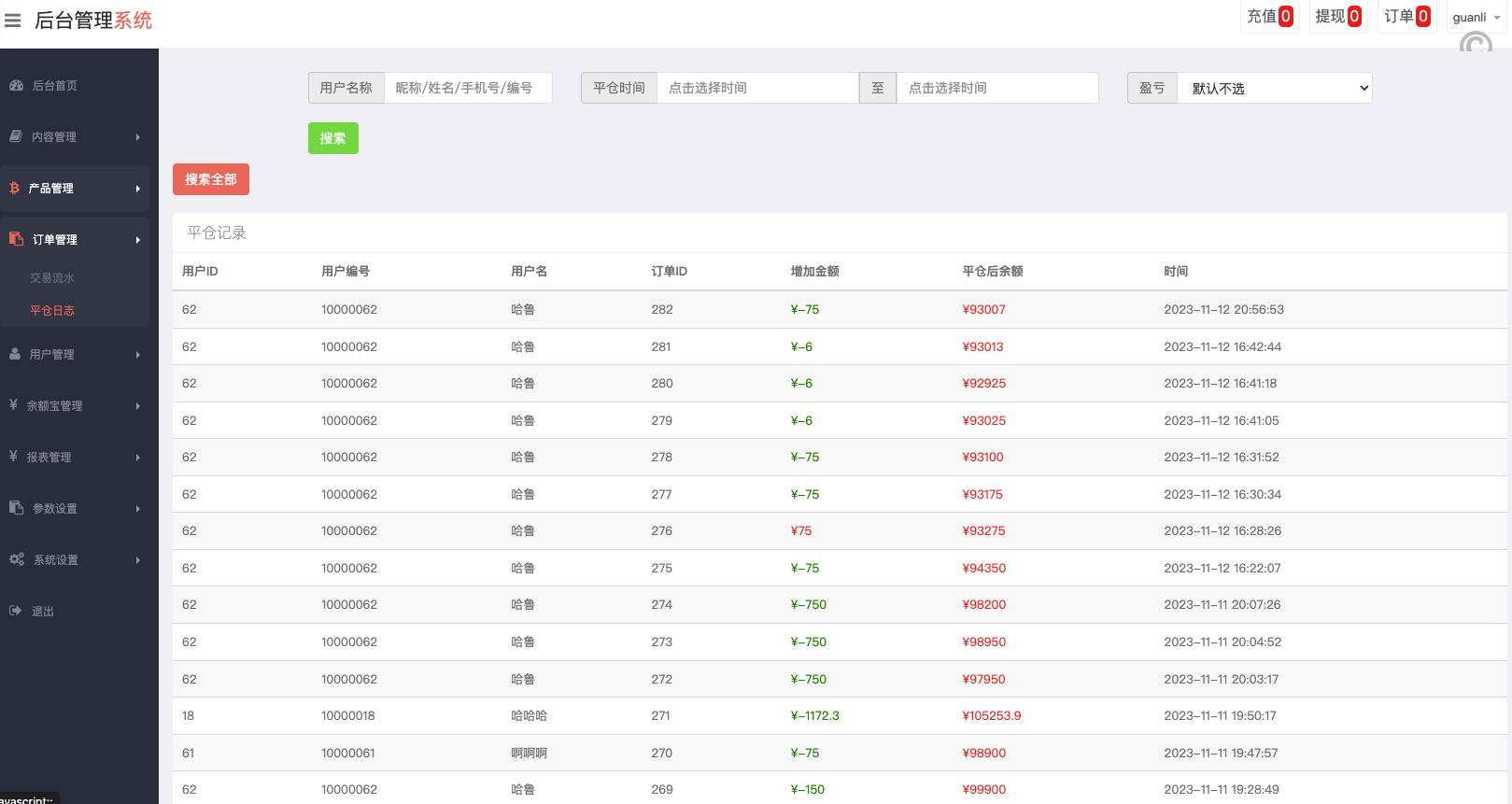This screenshot has height=804, width=1512.
Task: Click the gears icon beside 系统设置
Action: 17,559
